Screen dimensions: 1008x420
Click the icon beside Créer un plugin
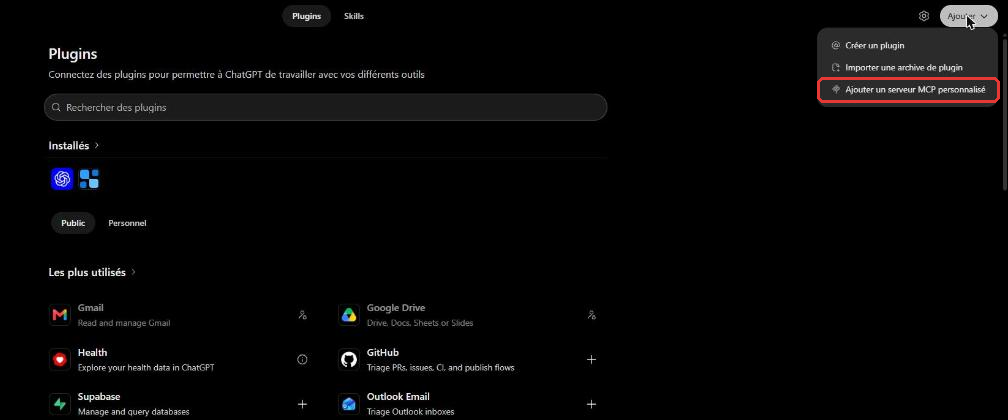coord(836,46)
